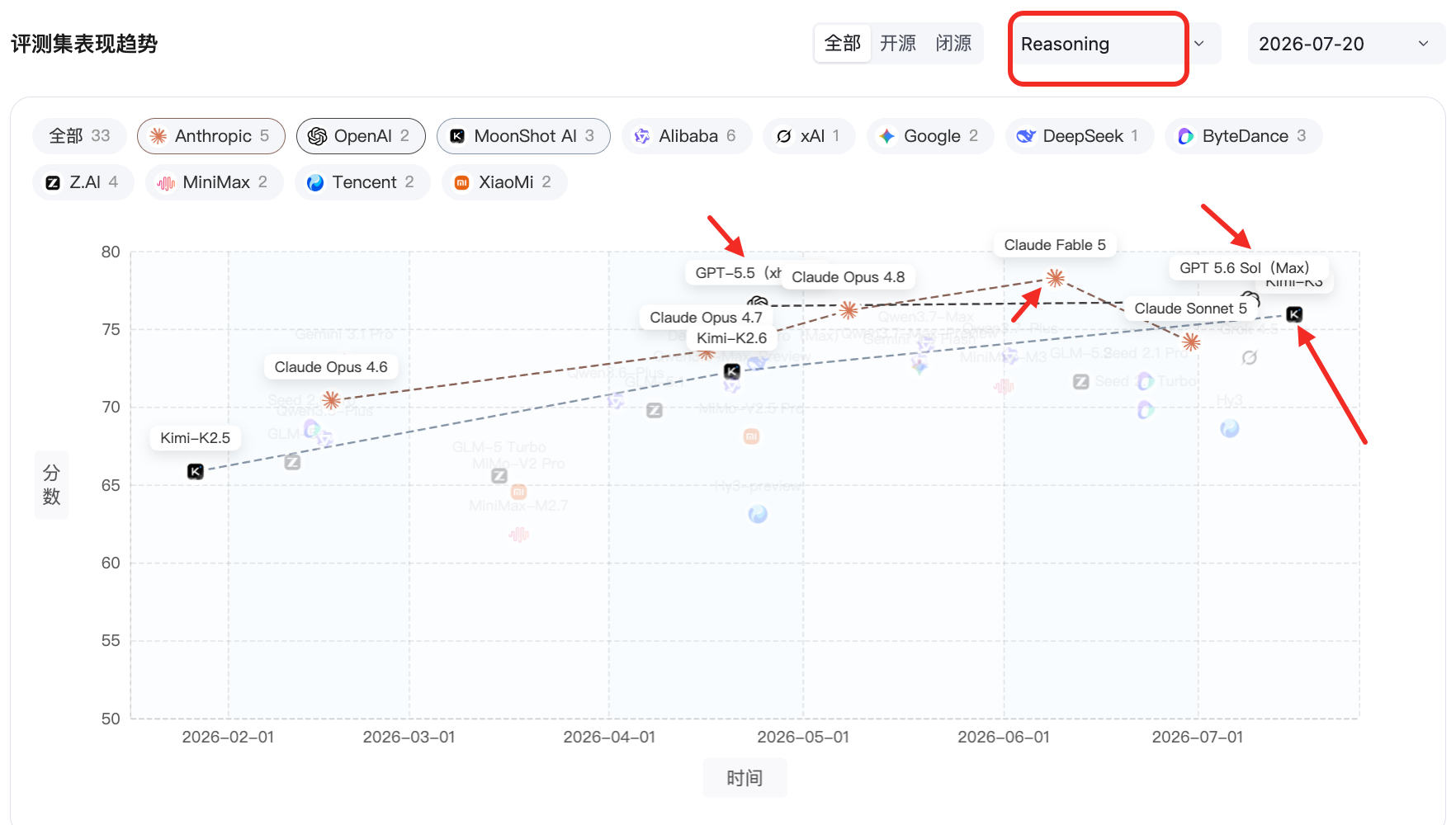1456x825 pixels.
Task: Click the 分数 y-axis title
Action: (x=51, y=484)
